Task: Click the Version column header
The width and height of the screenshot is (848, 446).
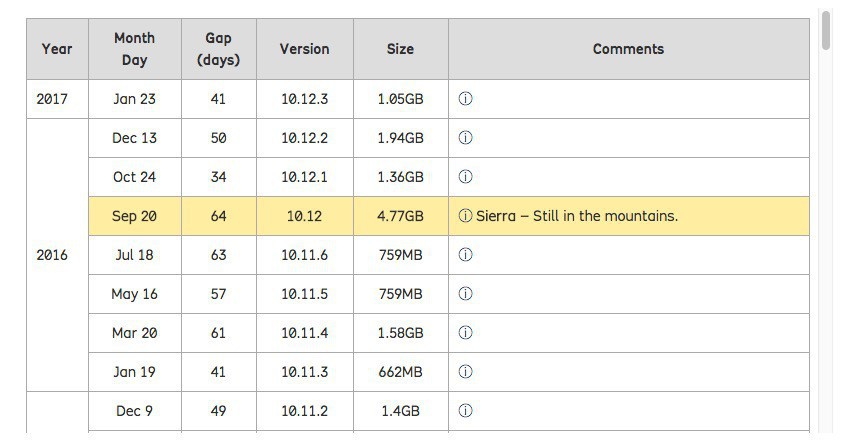Action: click(304, 49)
